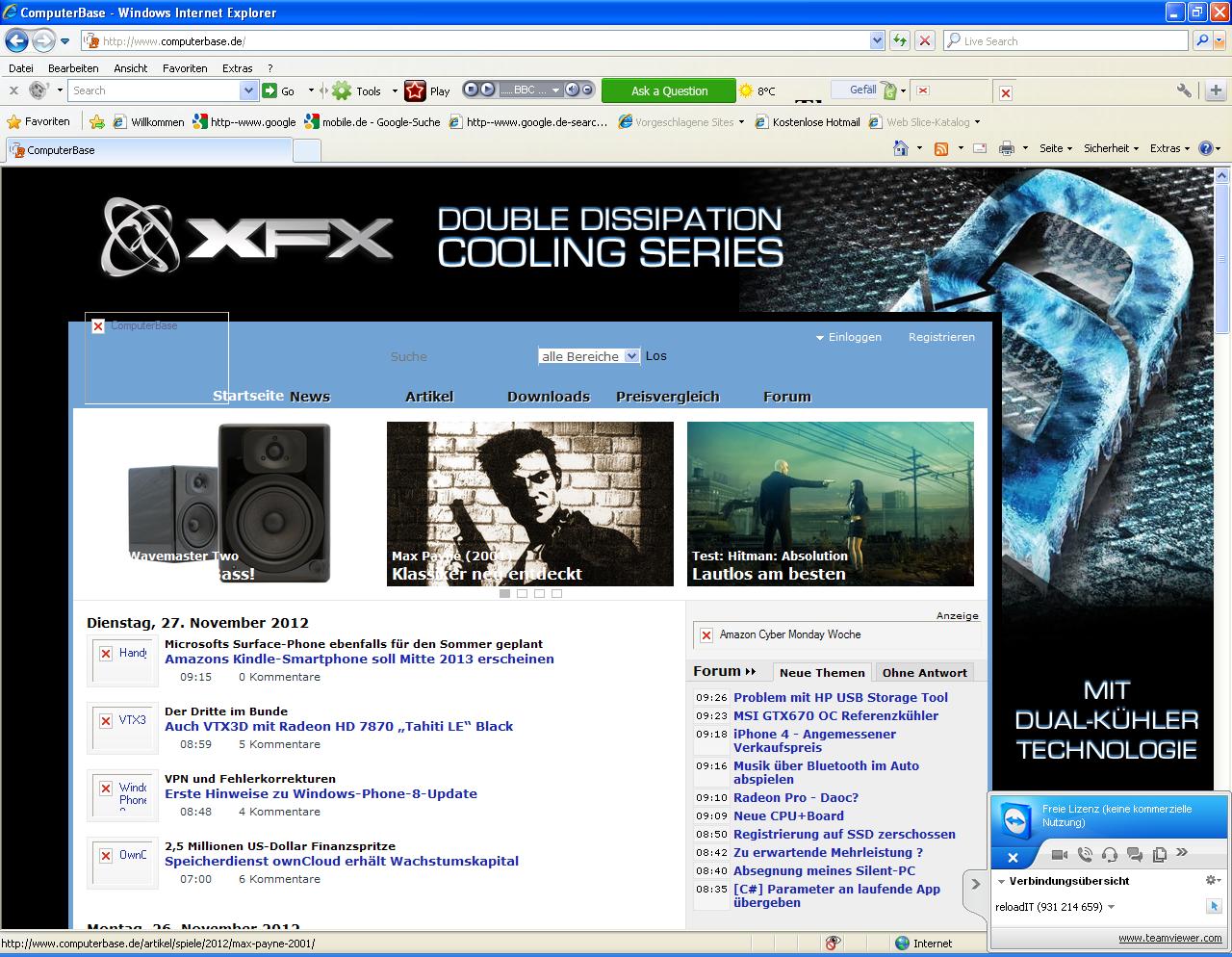Open the address bar history dropdown

click(877, 40)
